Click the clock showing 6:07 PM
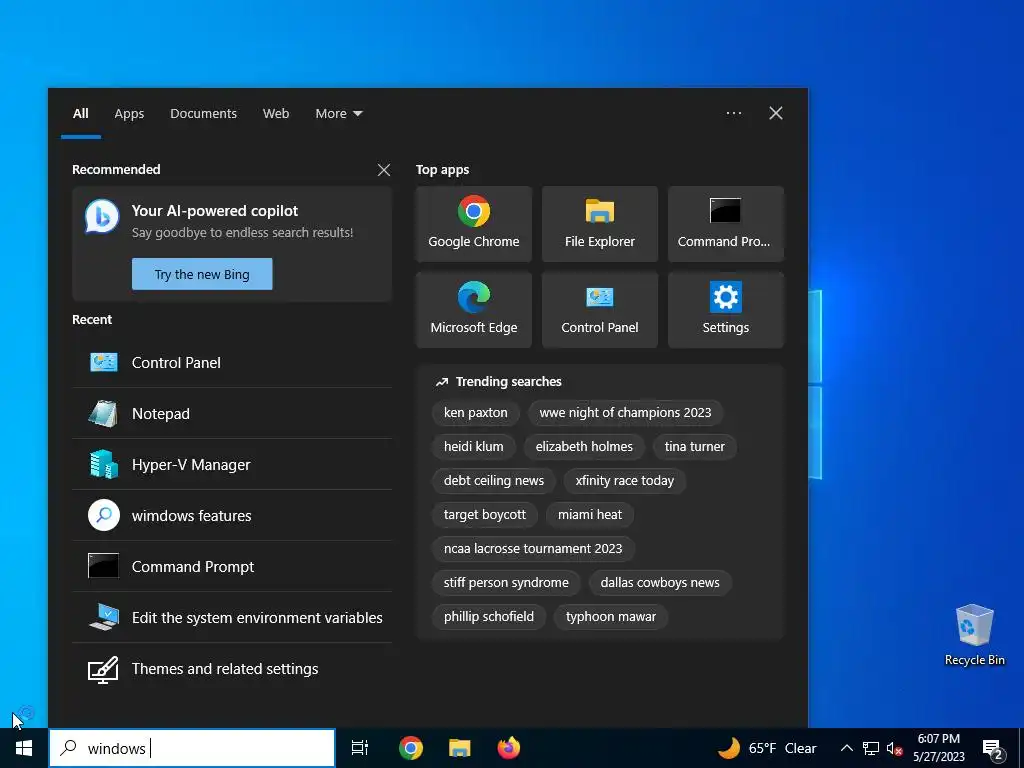Image resolution: width=1024 pixels, height=768 pixels. point(938,748)
